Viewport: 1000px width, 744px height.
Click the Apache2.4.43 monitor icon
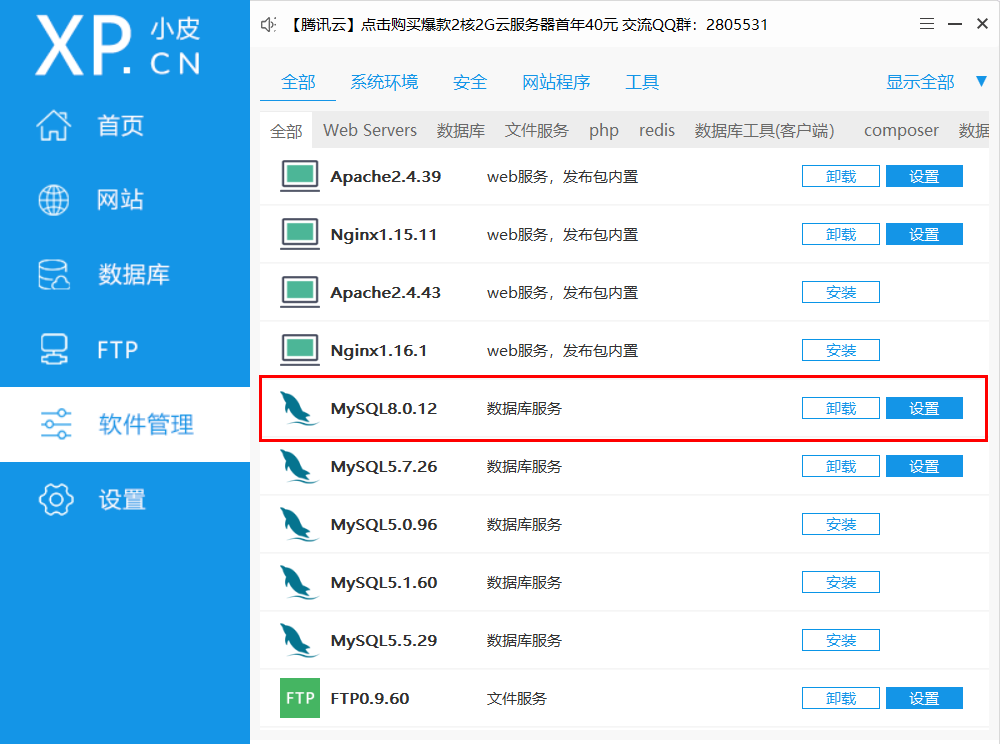(300, 292)
